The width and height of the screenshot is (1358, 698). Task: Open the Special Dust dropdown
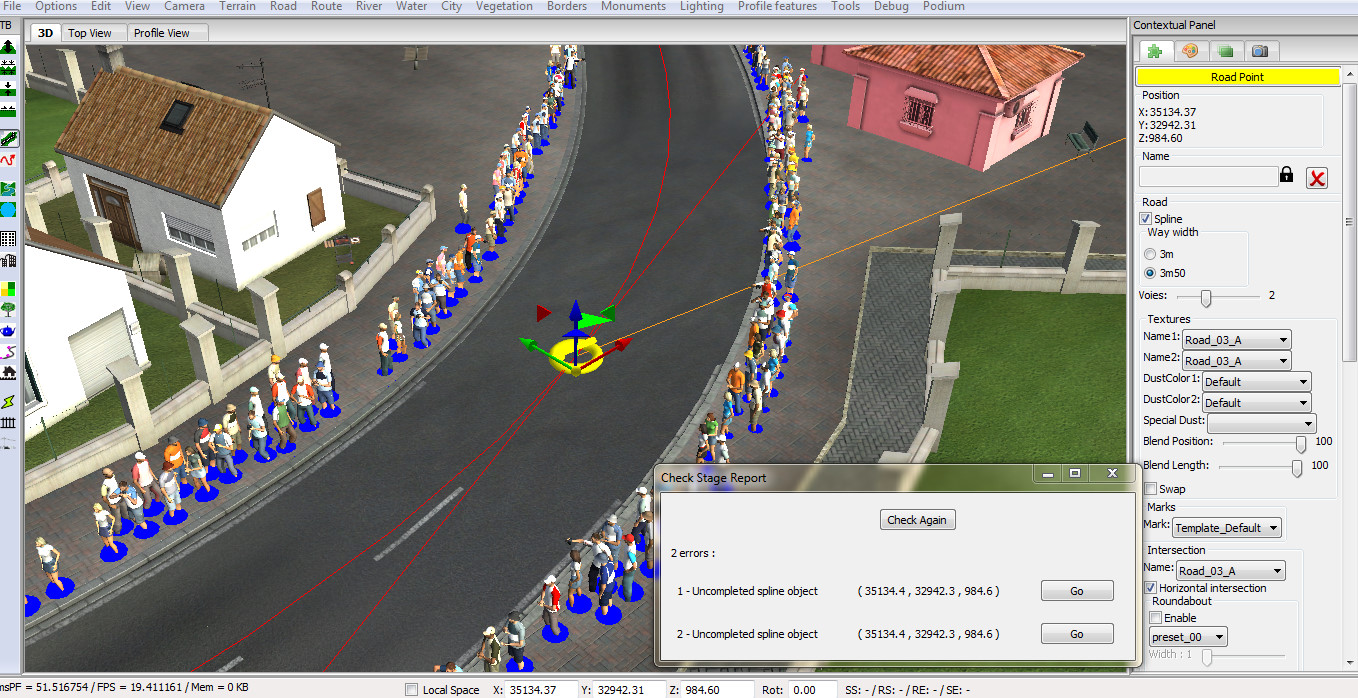(x=1261, y=423)
